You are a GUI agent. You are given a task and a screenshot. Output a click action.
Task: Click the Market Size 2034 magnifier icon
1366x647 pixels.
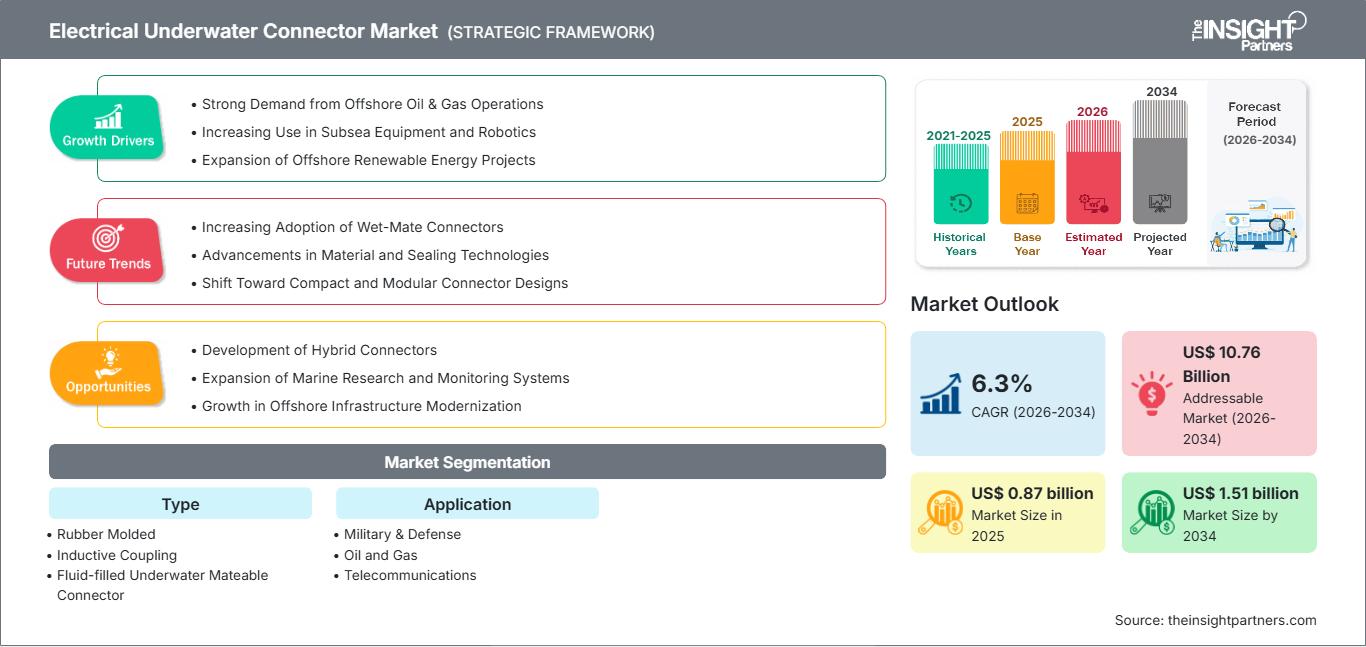[1153, 513]
